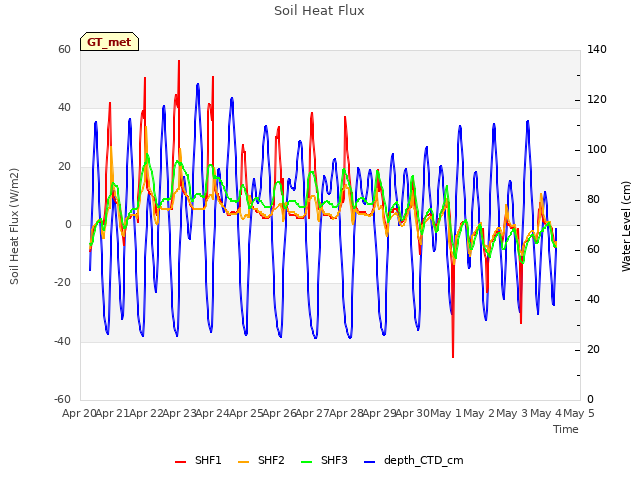The width and height of the screenshot is (640, 480).
Task: Toggle the depth_CTD_cm legend entry
Action: click(x=414, y=460)
